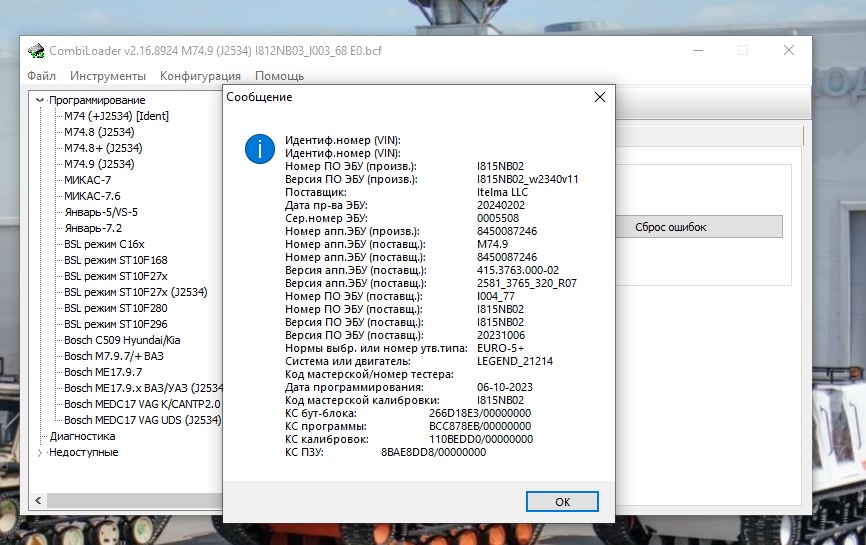The image size is (866, 545).
Task: Select the Диагностика tree item
Action: click(82, 436)
